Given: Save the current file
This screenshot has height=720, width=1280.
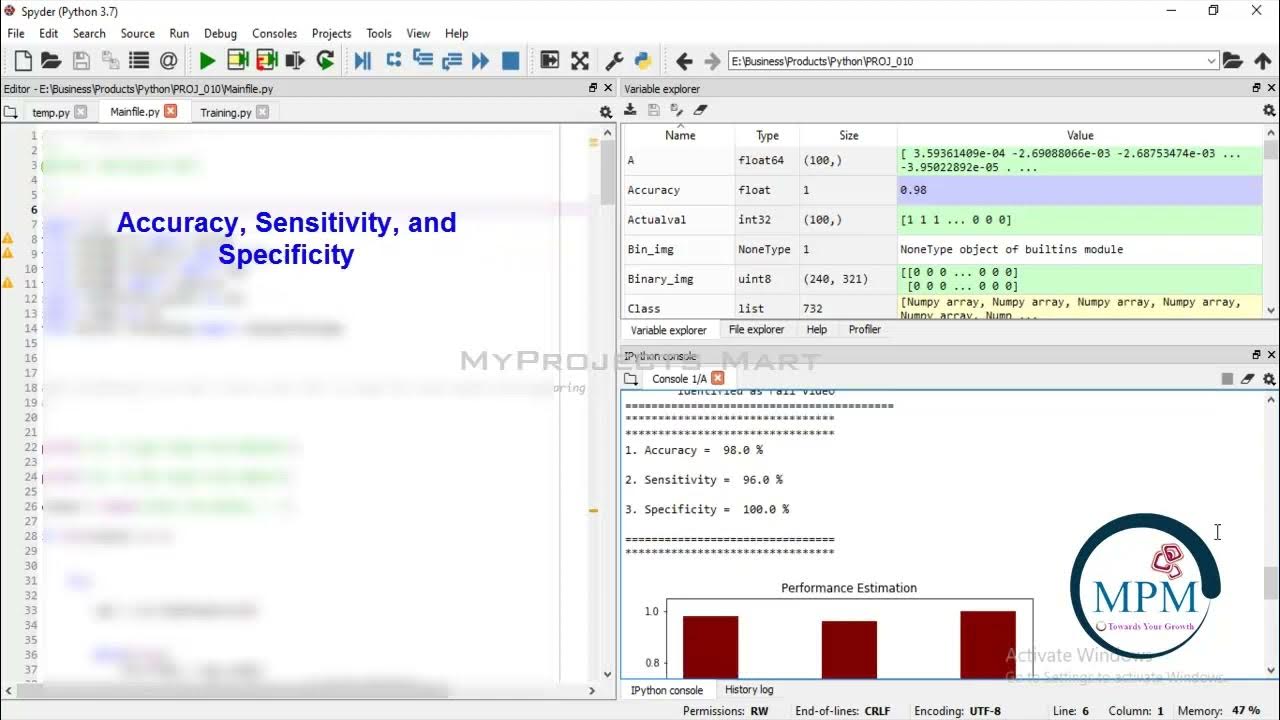Looking at the screenshot, I should tap(81, 61).
